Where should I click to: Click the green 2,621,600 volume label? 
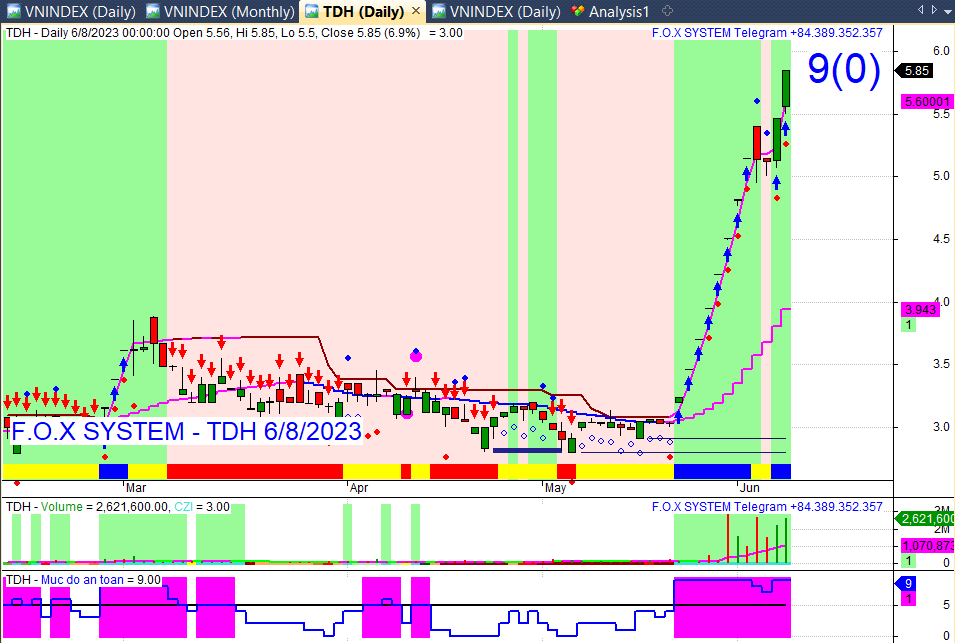[925, 519]
